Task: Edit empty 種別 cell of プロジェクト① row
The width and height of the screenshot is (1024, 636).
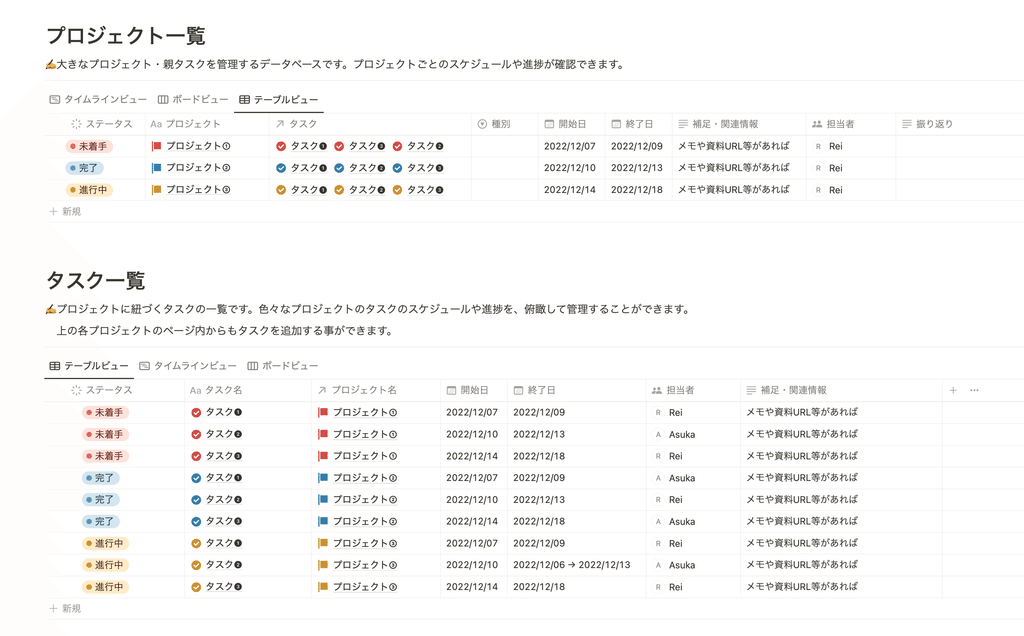Action: tap(505, 146)
